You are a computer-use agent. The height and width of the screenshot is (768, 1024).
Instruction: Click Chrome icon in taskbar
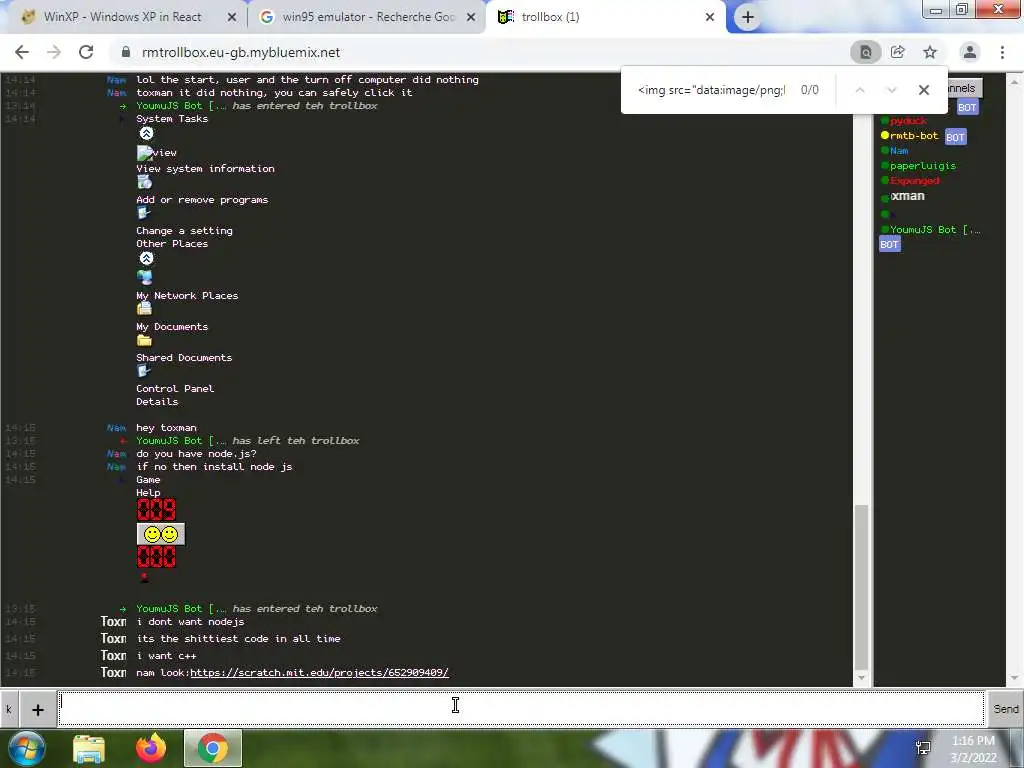(213, 748)
